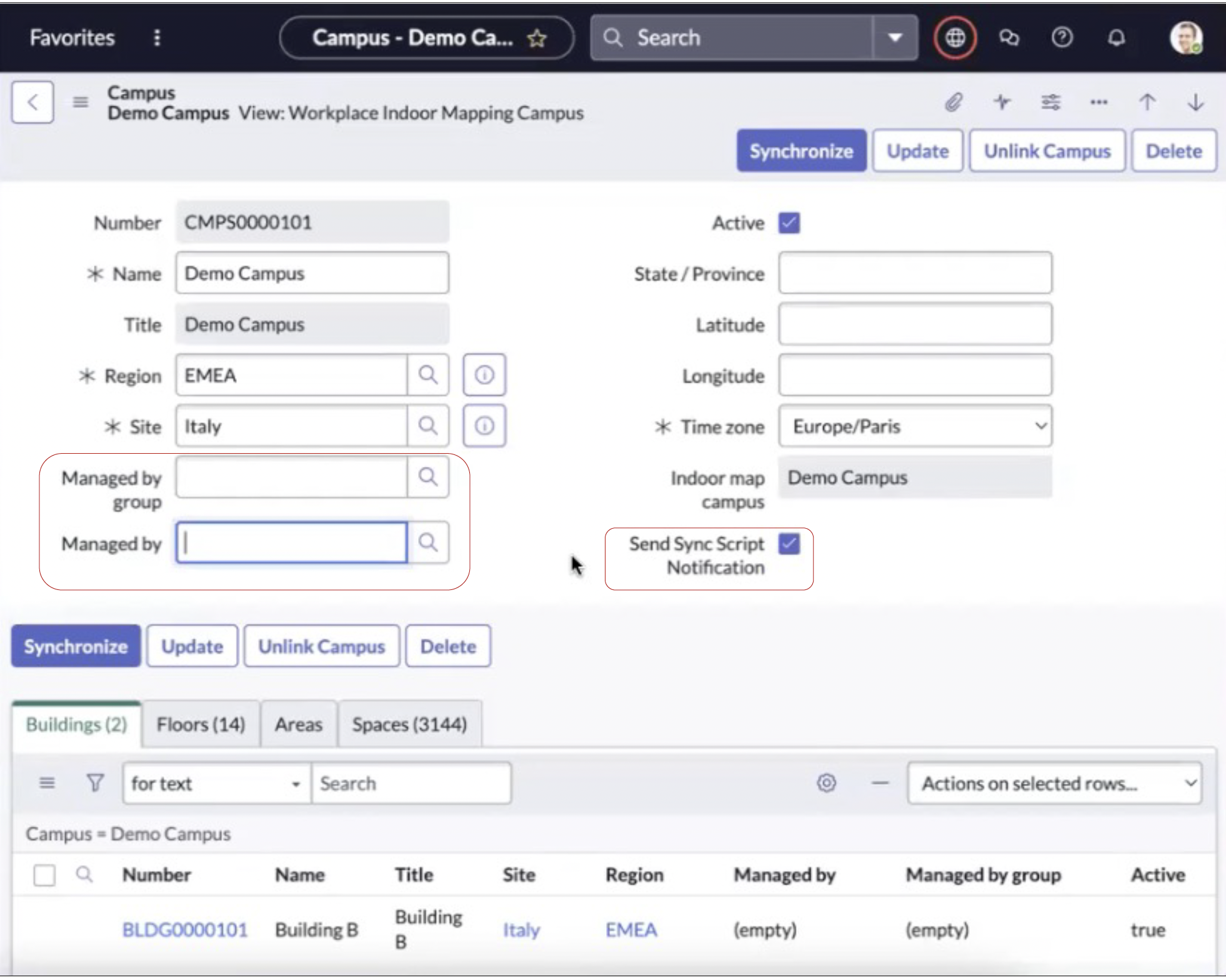
Task: Switch to the Buildings (2) tab
Action: (x=76, y=724)
